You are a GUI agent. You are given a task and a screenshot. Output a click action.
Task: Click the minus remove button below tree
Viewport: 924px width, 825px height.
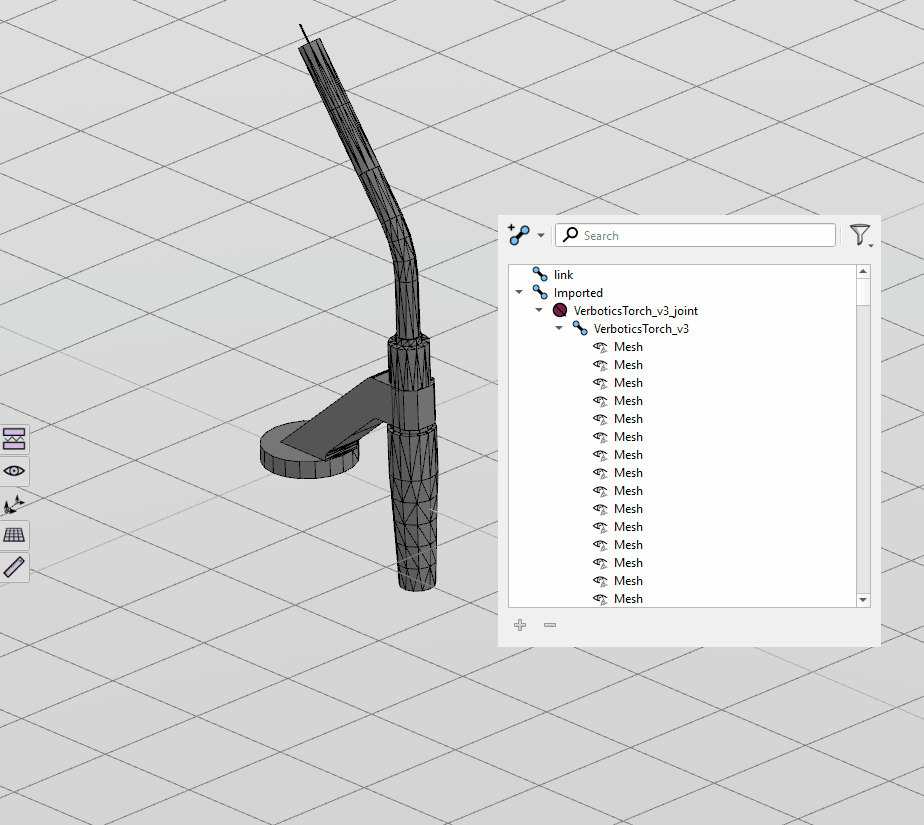click(x=550, y=625)
